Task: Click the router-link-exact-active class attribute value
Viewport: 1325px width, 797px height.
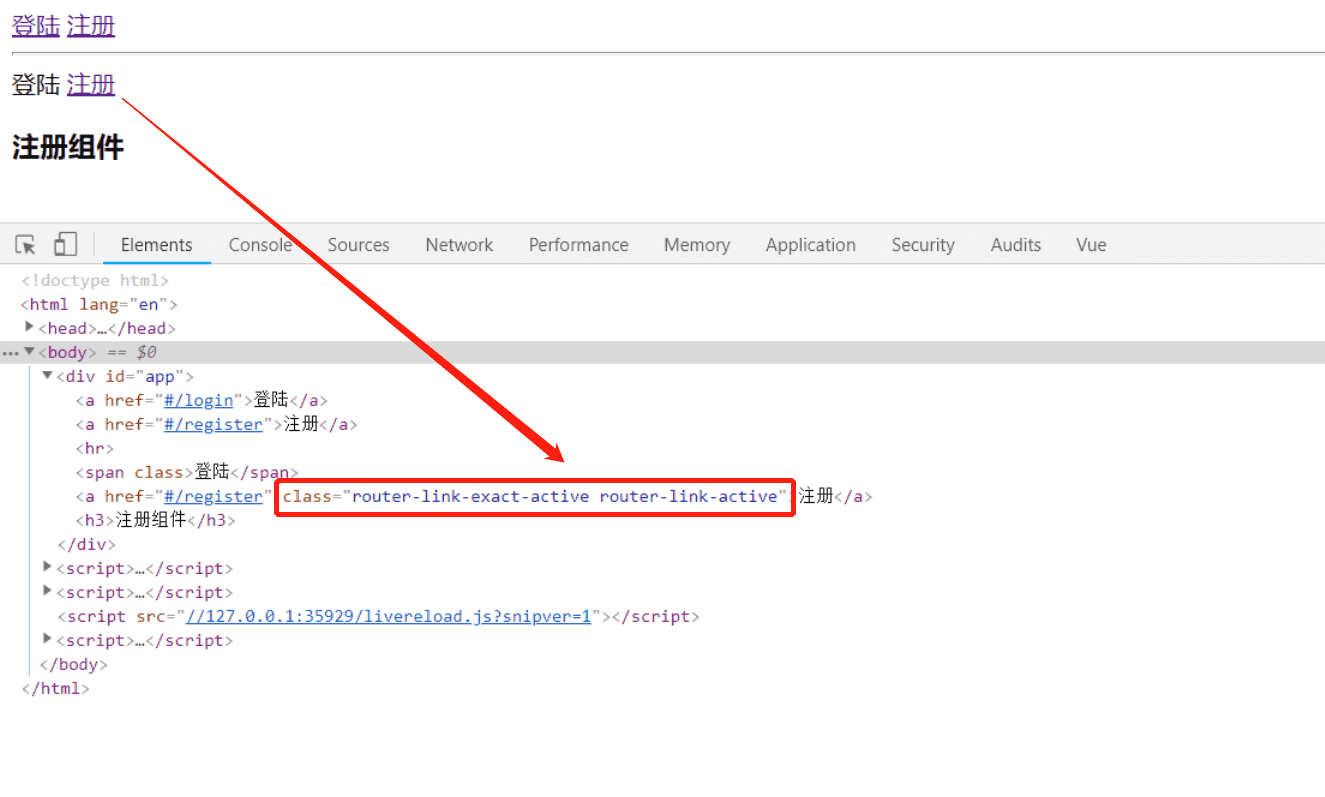Action: (565, 496)
